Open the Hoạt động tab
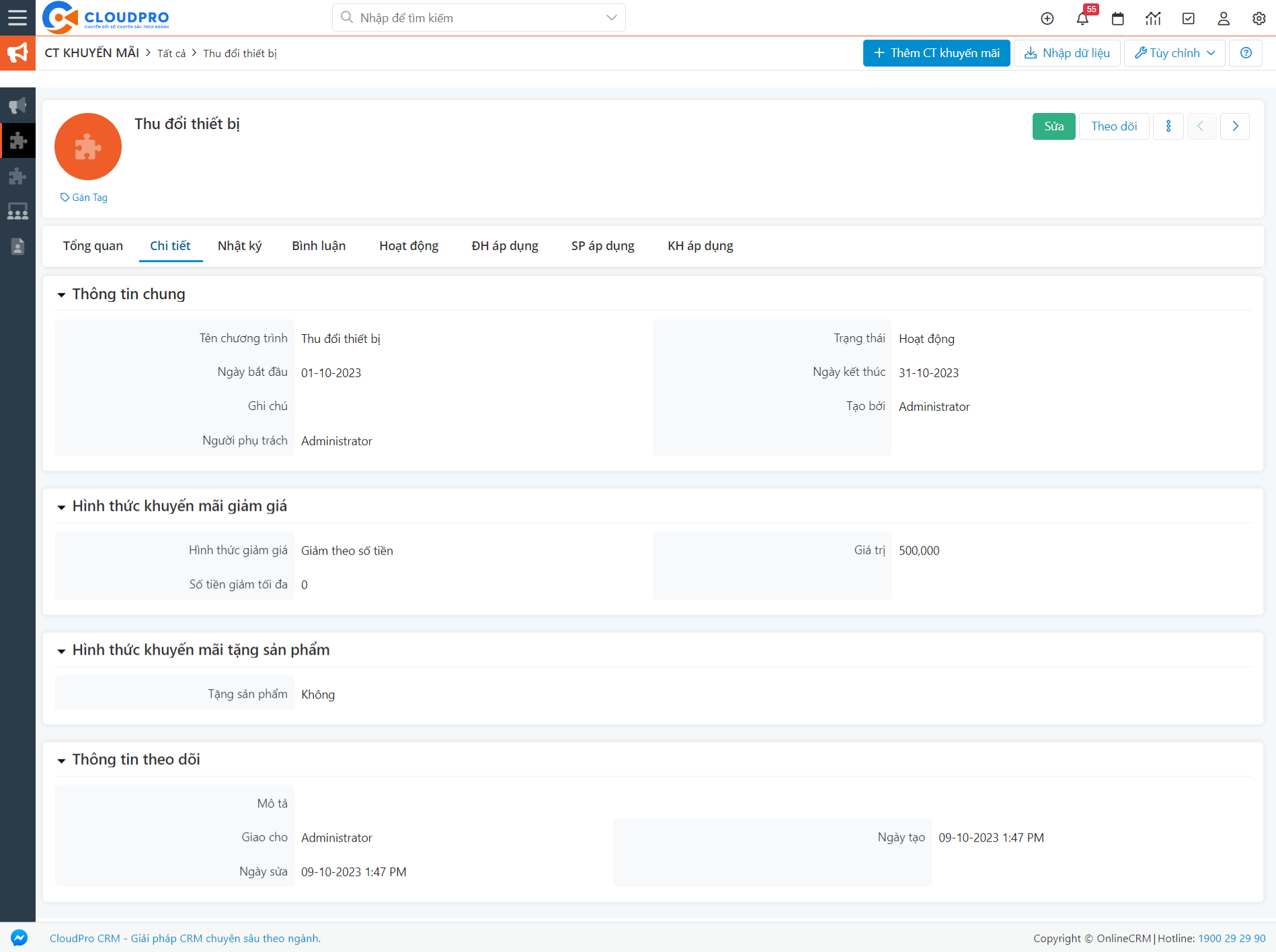The height and width of the screenshot is (952, 1276). [x=409, y=246]
